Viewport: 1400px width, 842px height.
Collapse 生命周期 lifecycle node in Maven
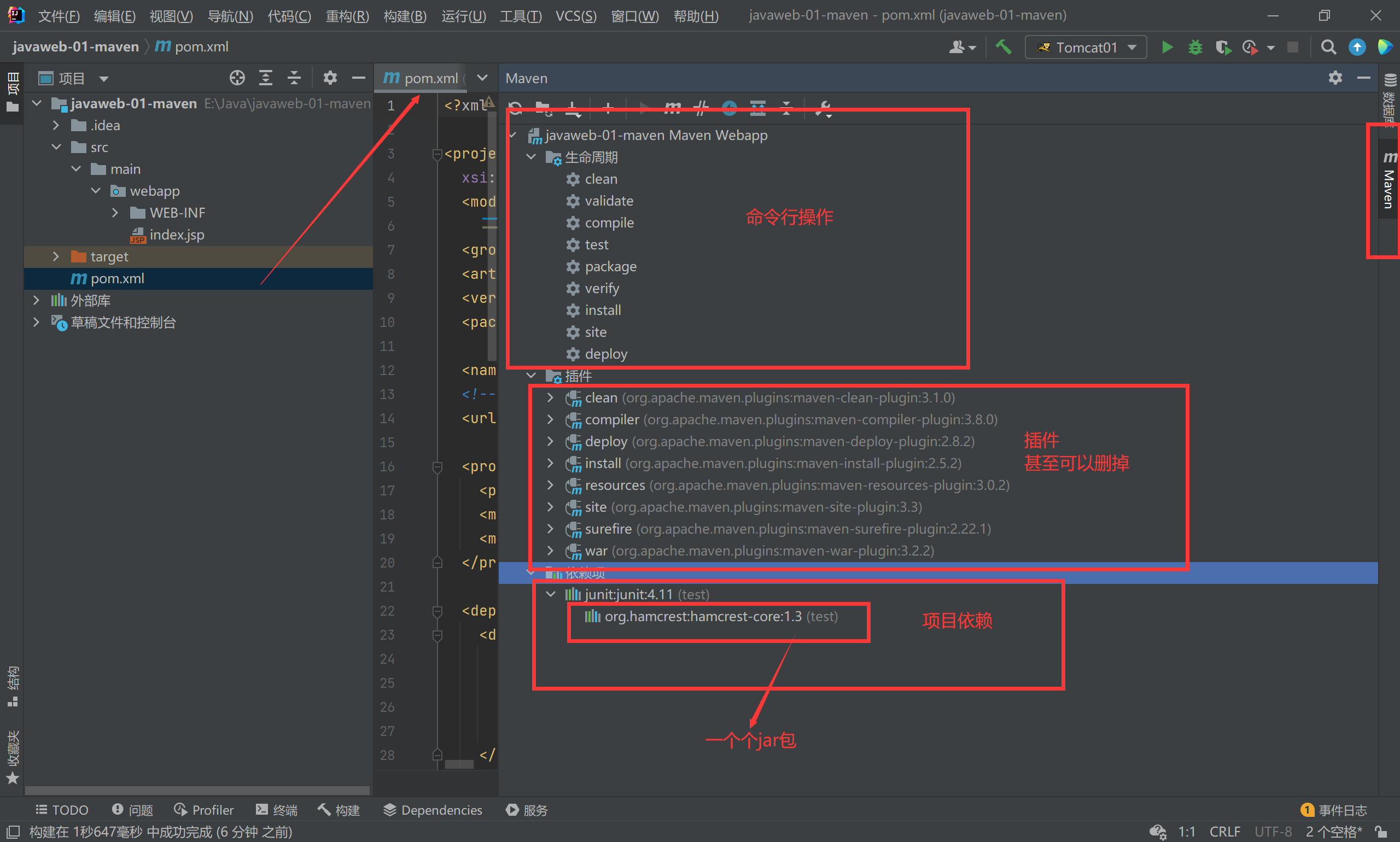click(531, 157)
